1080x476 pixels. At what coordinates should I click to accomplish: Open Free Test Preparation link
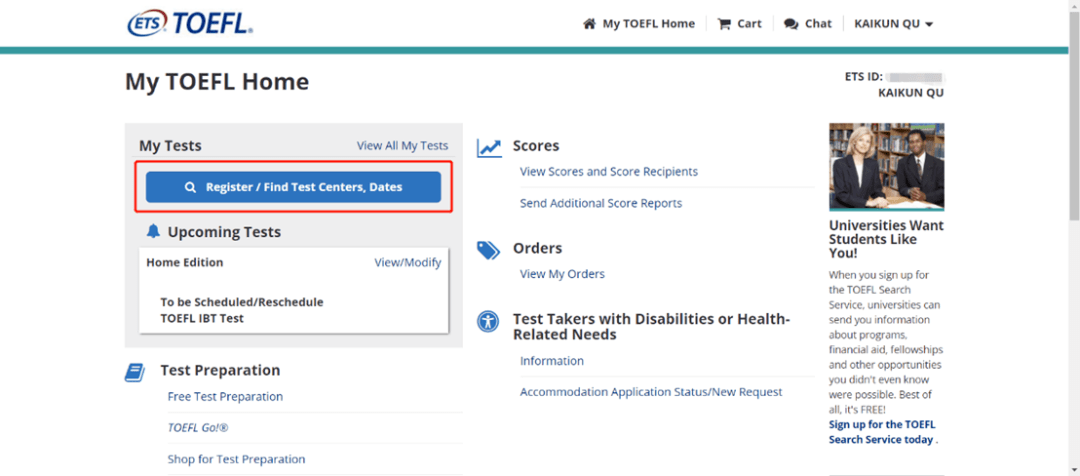coord(225,397)
